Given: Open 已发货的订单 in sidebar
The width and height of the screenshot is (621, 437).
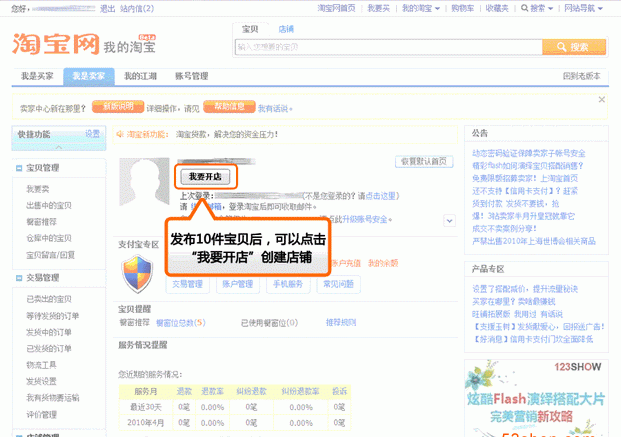Looking at the screenshot, I should pos(49,349).
